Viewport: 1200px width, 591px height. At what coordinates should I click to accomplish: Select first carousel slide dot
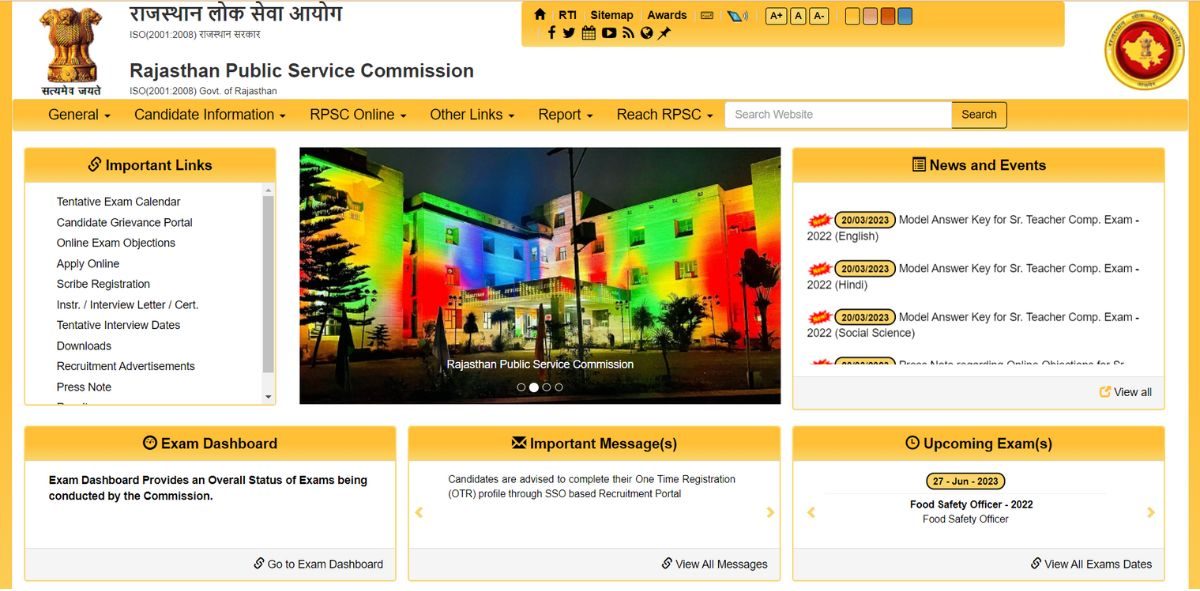tap(521, 387)
